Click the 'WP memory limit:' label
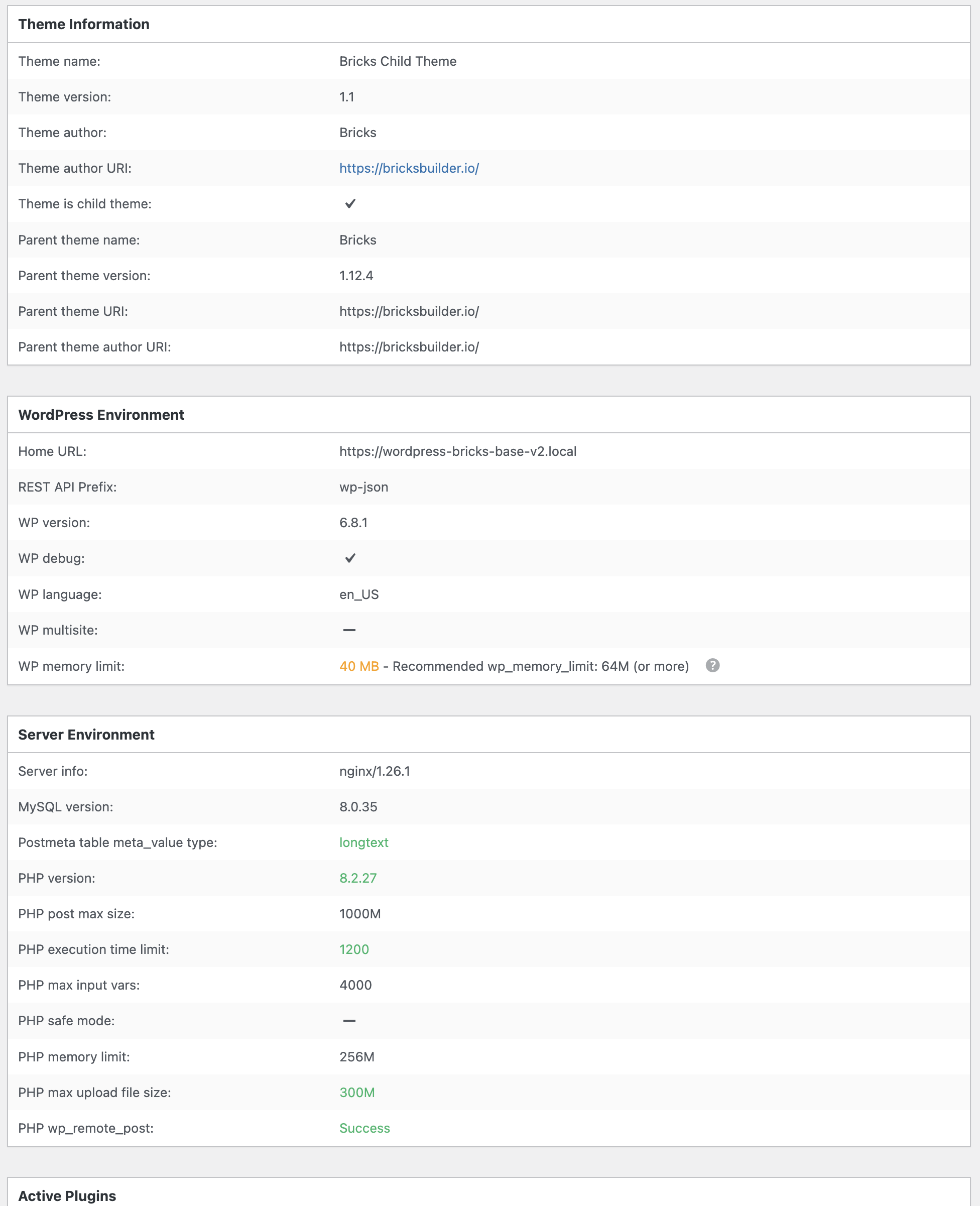The width and height of the screenshot is (980, 1206). click(71, 666)
